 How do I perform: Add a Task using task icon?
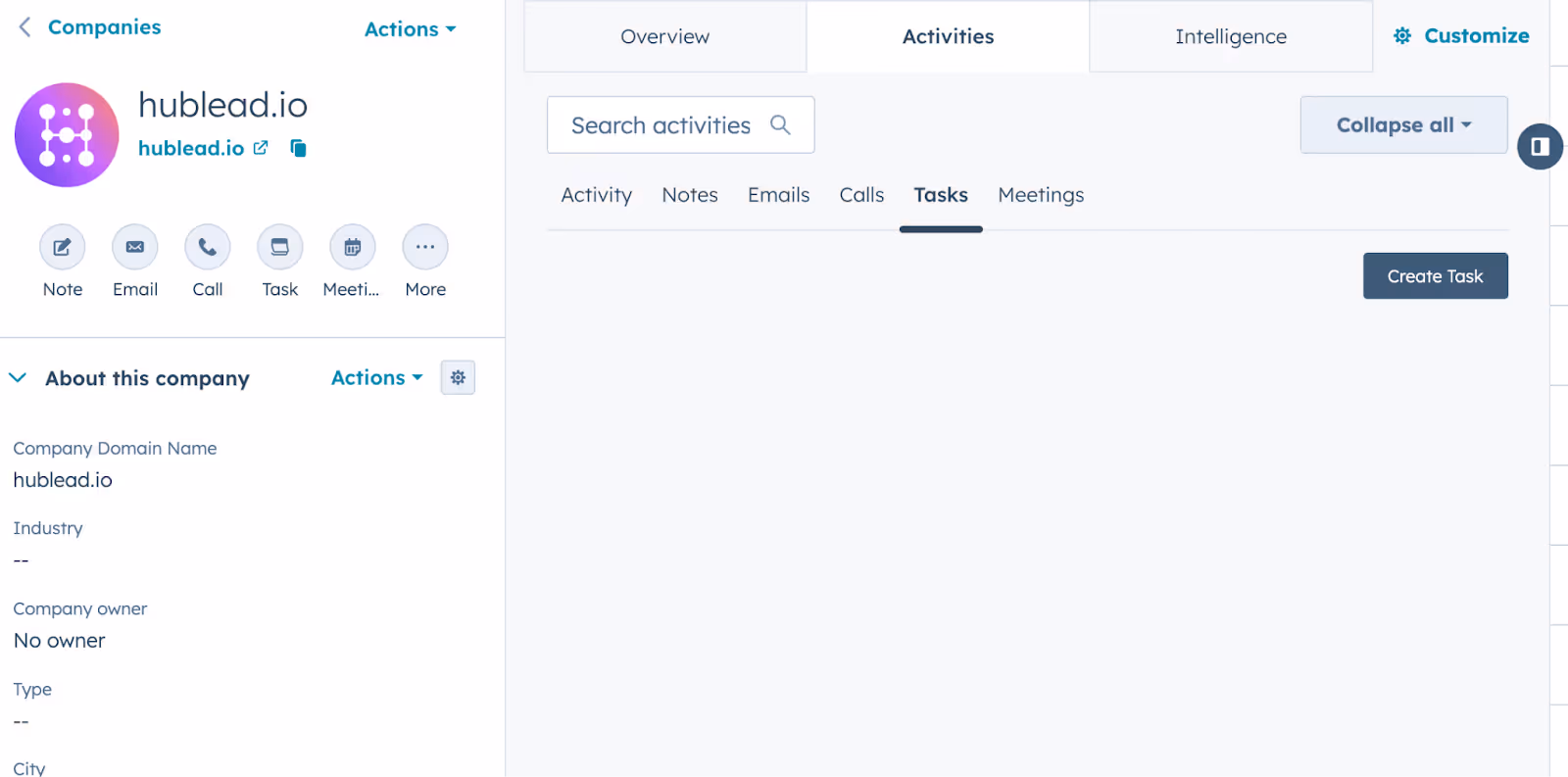point(280,247)
